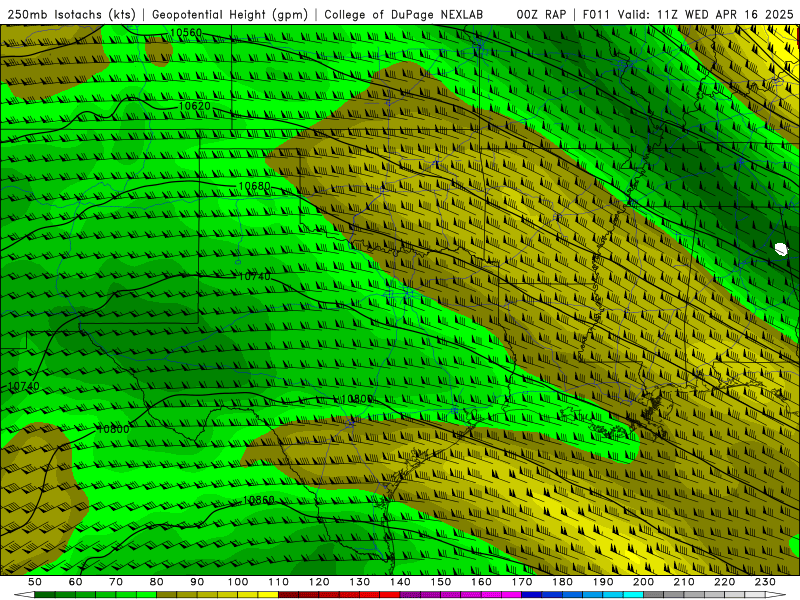The height and width of the screenshot is (600, 800).
Task: Click the "F011" forecast hour label
Action: coord(596,14)
